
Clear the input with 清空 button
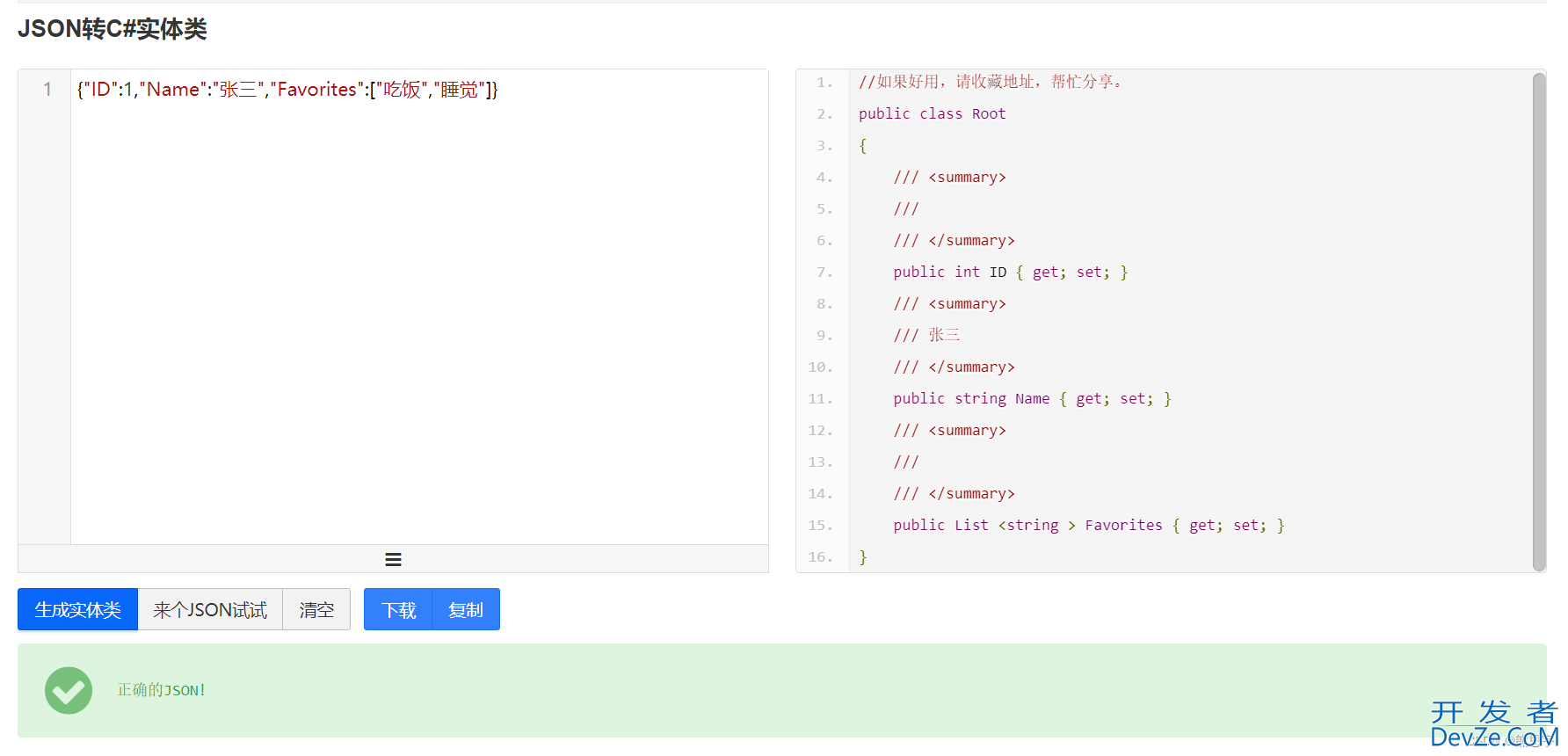tap(316, 609)
